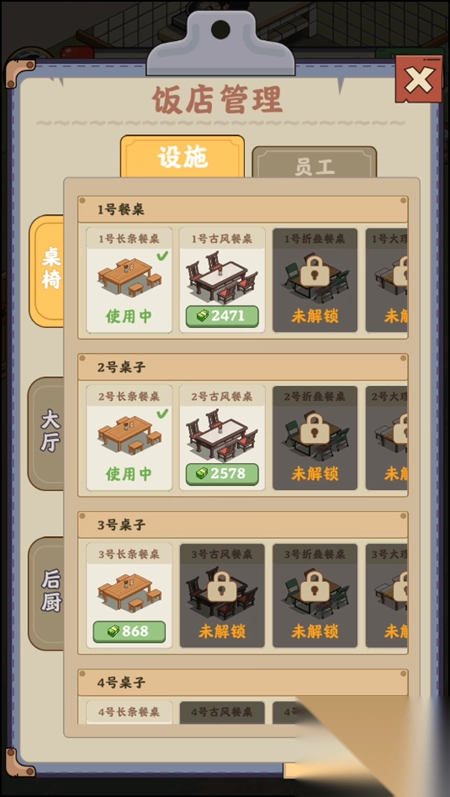Close the 饭店管理 panel with X
450x797 pixels.
click(x=419, y=79)
